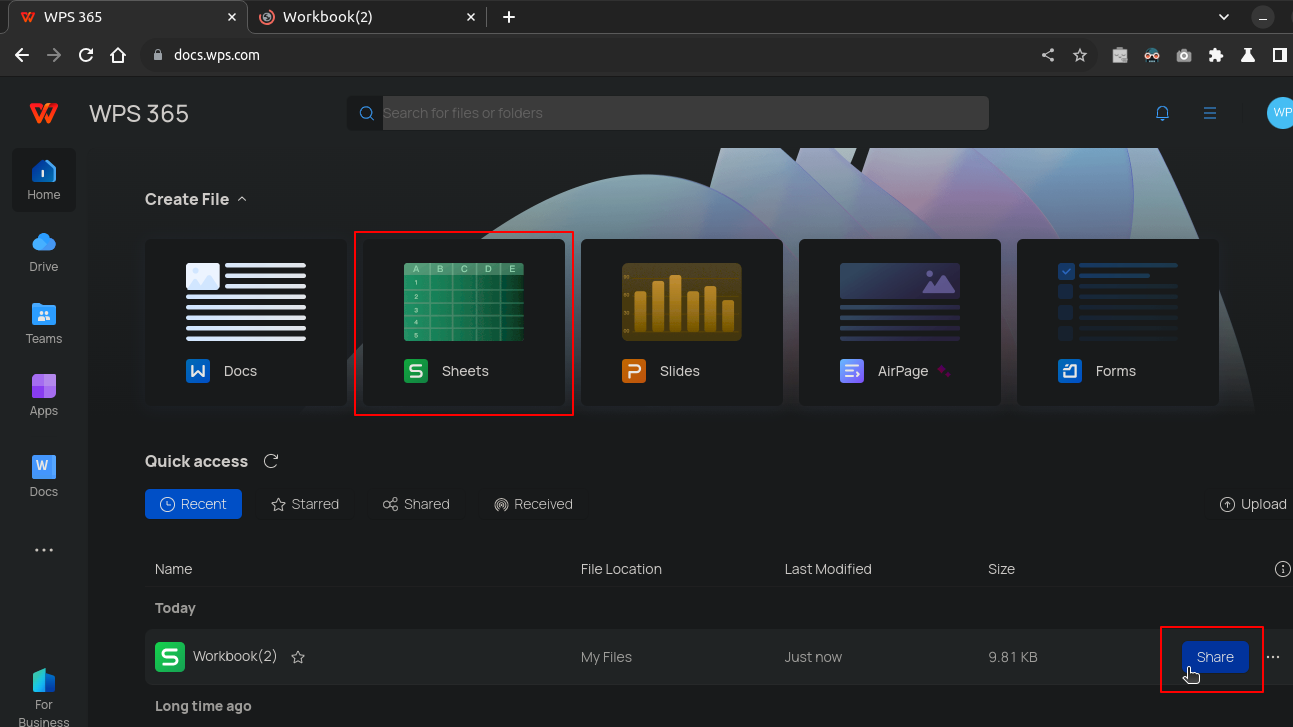Viewport: 1293px width, 727px height.
Task: Switch to the Received tab
Action: point(533,504)
